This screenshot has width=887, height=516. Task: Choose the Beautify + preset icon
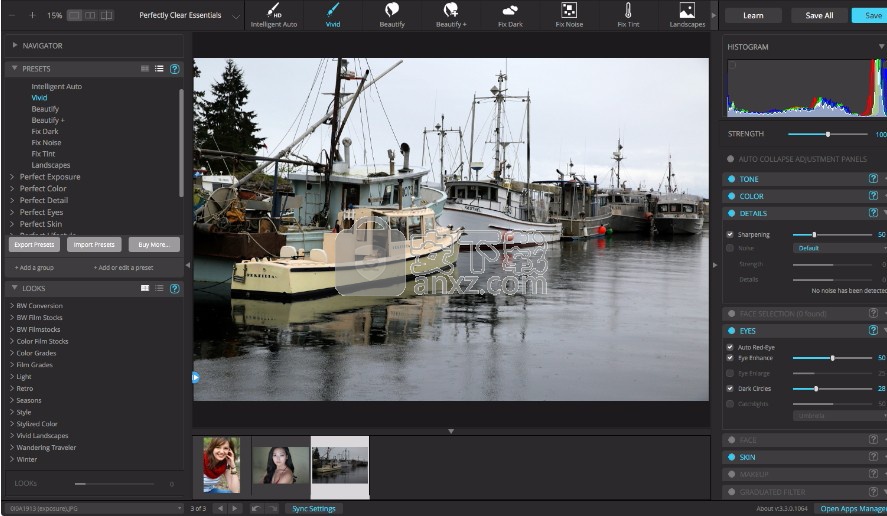[x=451, y=10]
